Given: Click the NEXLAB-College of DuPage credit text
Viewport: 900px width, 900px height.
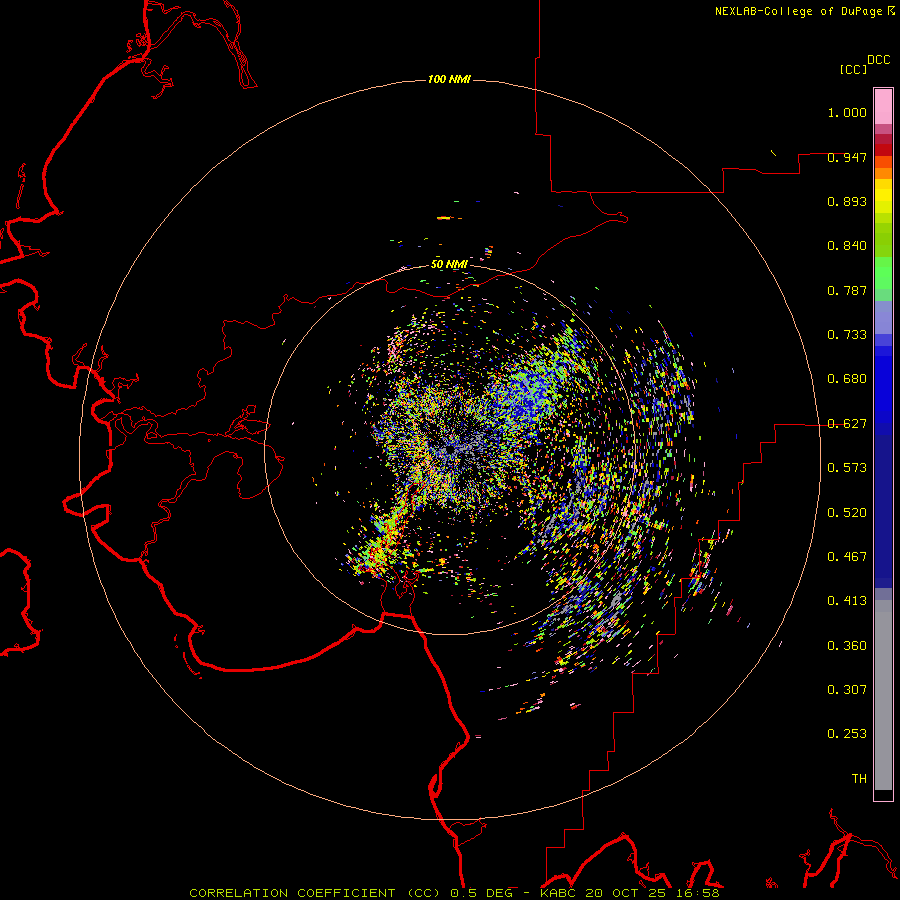Looking at the screenshot, I should pyautogui.click(x=798, y=11).
